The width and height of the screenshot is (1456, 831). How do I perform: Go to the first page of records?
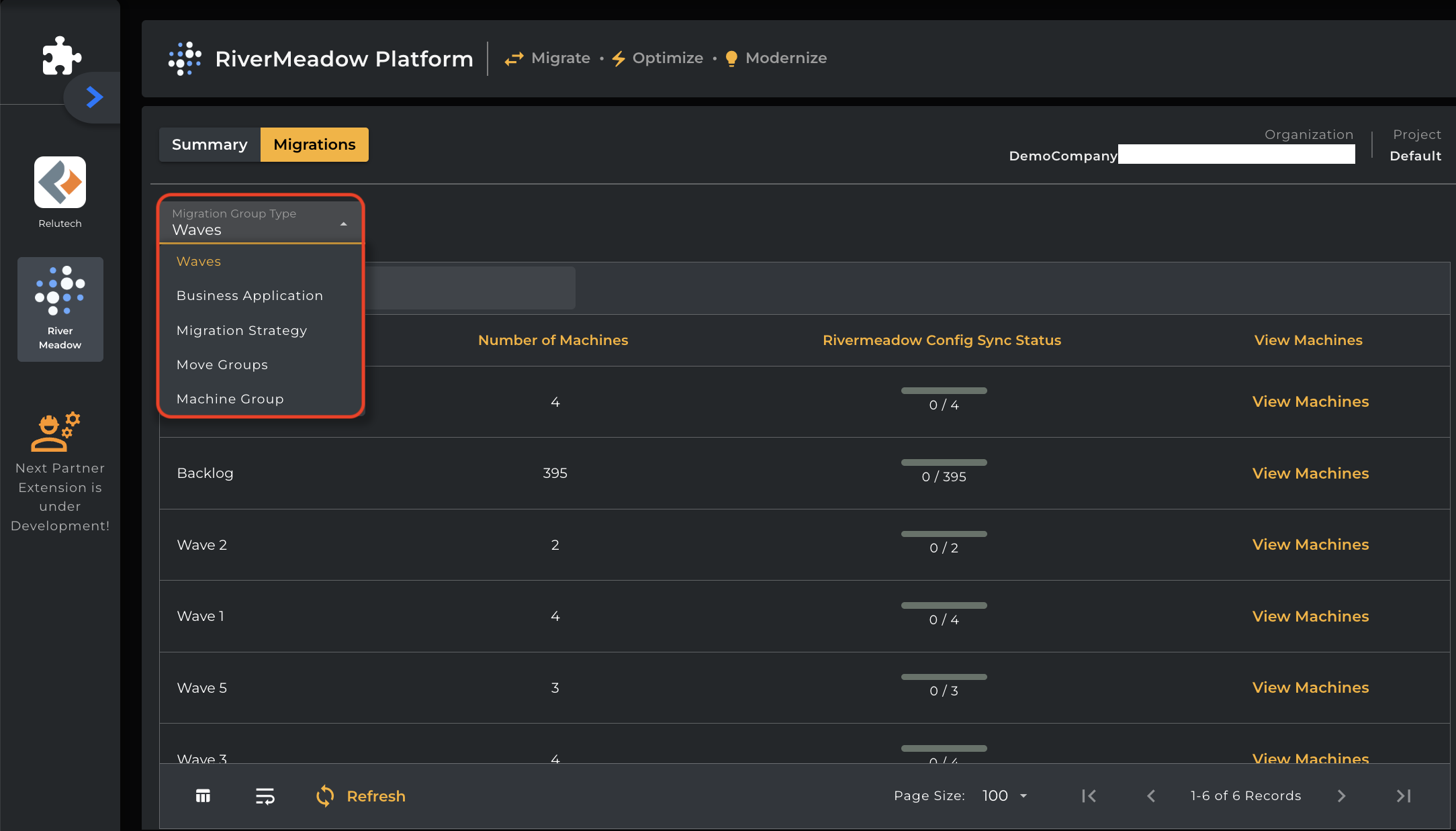pos(1089,796)
